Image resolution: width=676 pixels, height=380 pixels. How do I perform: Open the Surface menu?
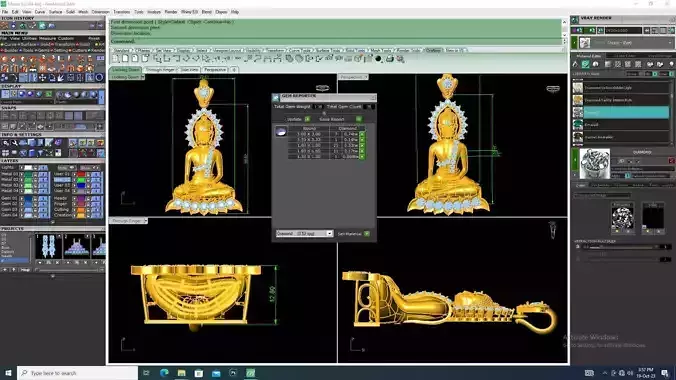coord(55,12)
